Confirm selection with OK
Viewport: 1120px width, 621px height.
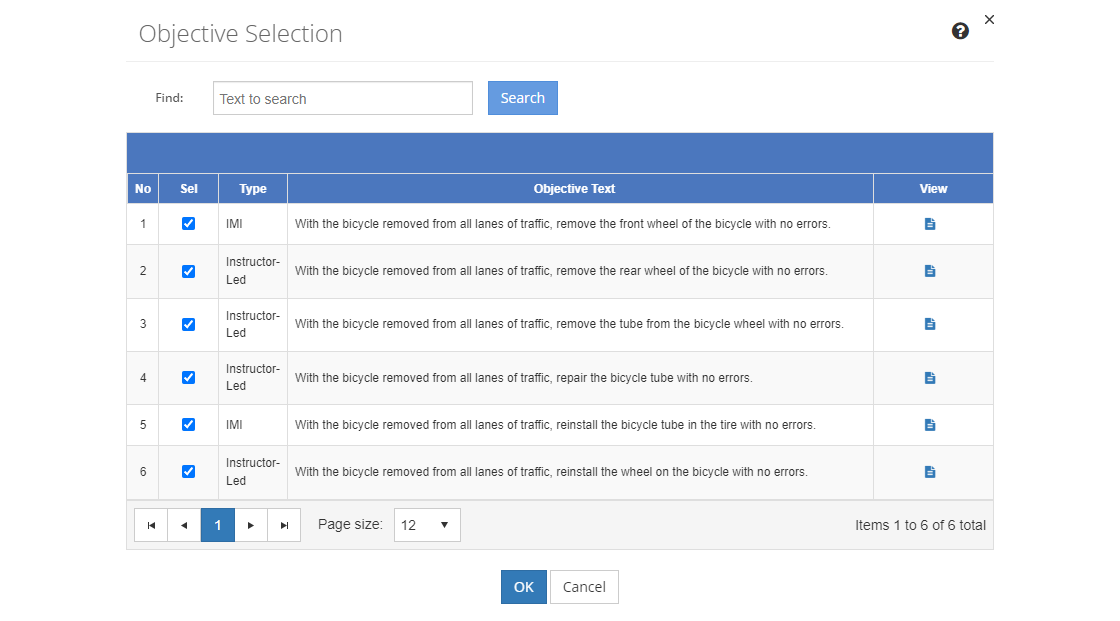click(524, 587)
